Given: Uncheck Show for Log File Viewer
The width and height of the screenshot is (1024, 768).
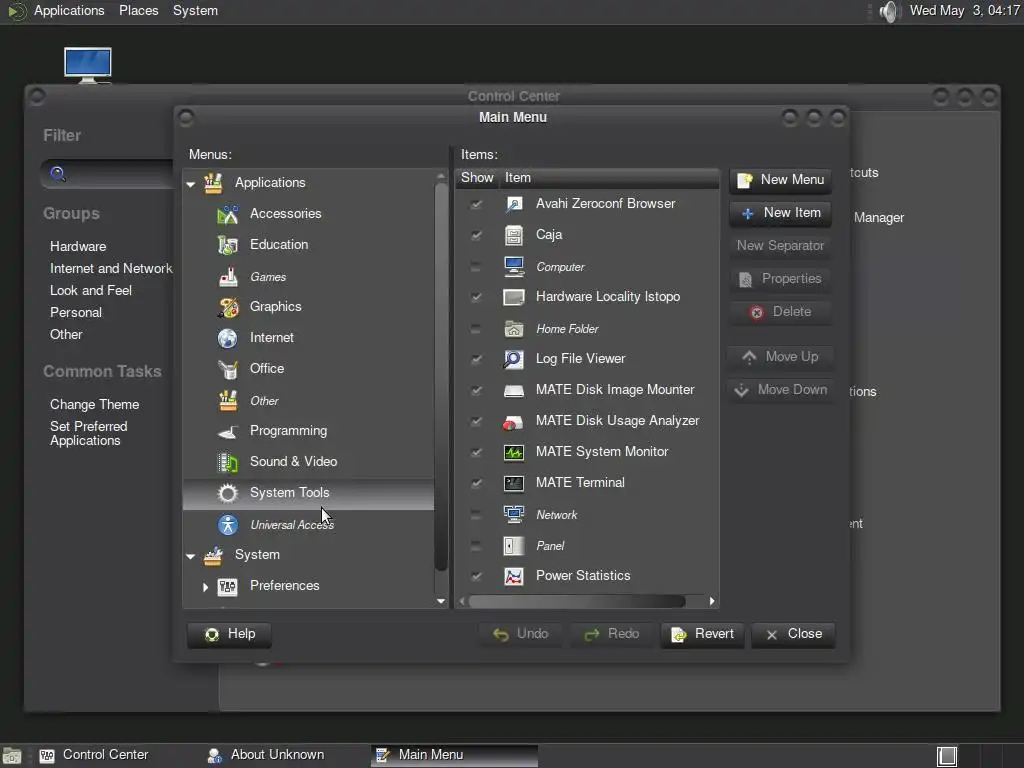Looking at the screenshot, I should (x=476, y=359).
